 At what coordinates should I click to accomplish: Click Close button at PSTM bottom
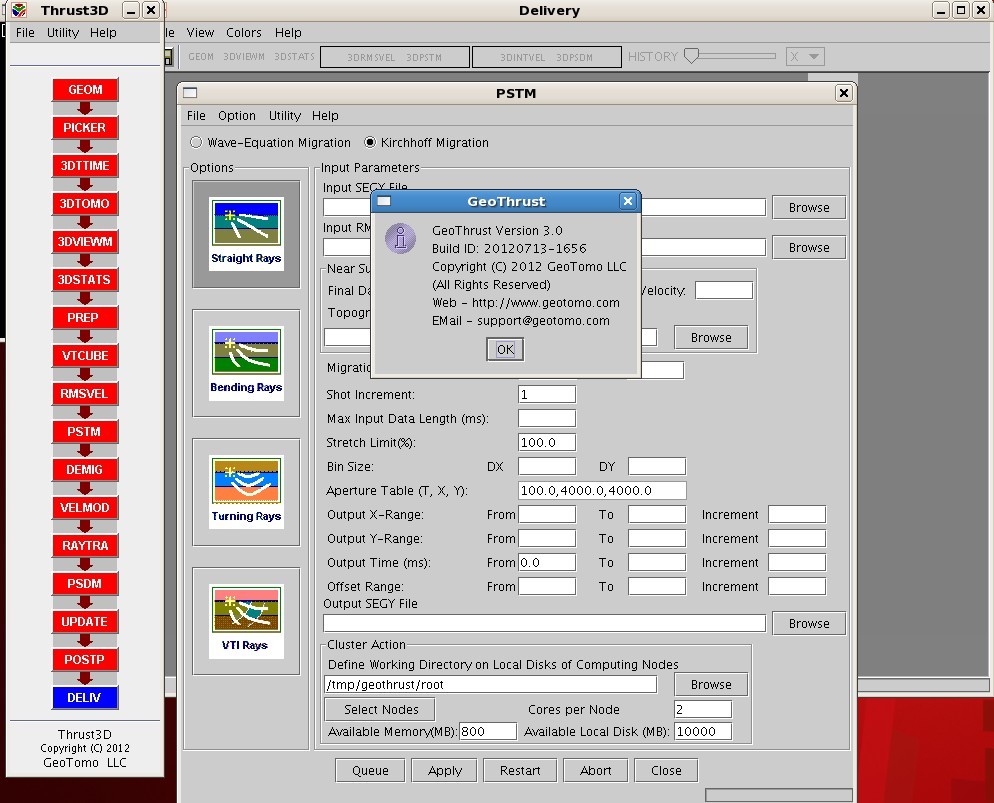666,770
